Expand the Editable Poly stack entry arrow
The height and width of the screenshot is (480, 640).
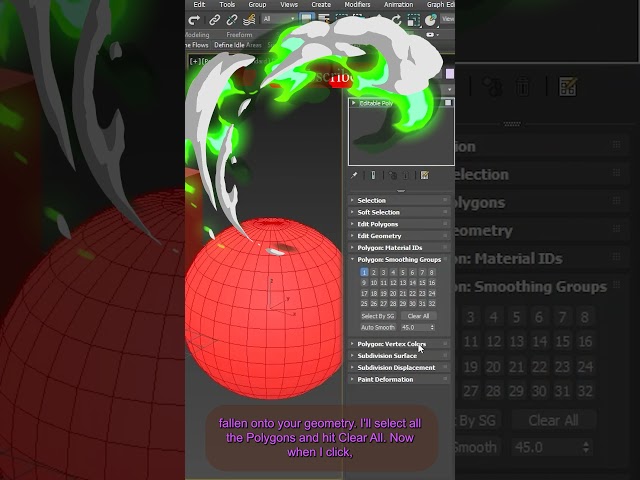[x=353, y=103]
